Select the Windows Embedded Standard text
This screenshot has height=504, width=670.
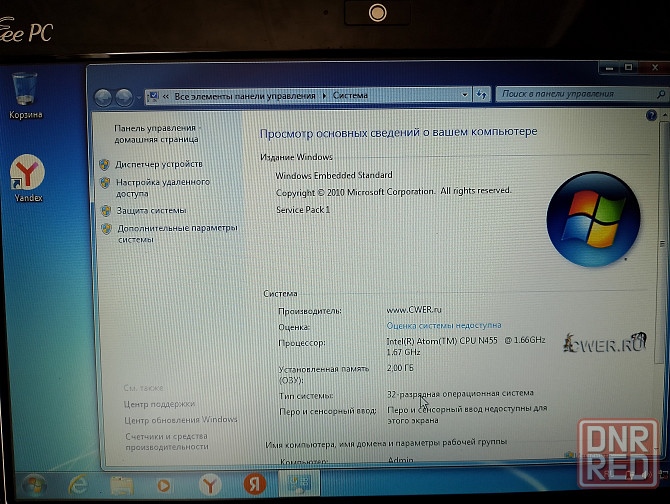(x=334, y=175)
